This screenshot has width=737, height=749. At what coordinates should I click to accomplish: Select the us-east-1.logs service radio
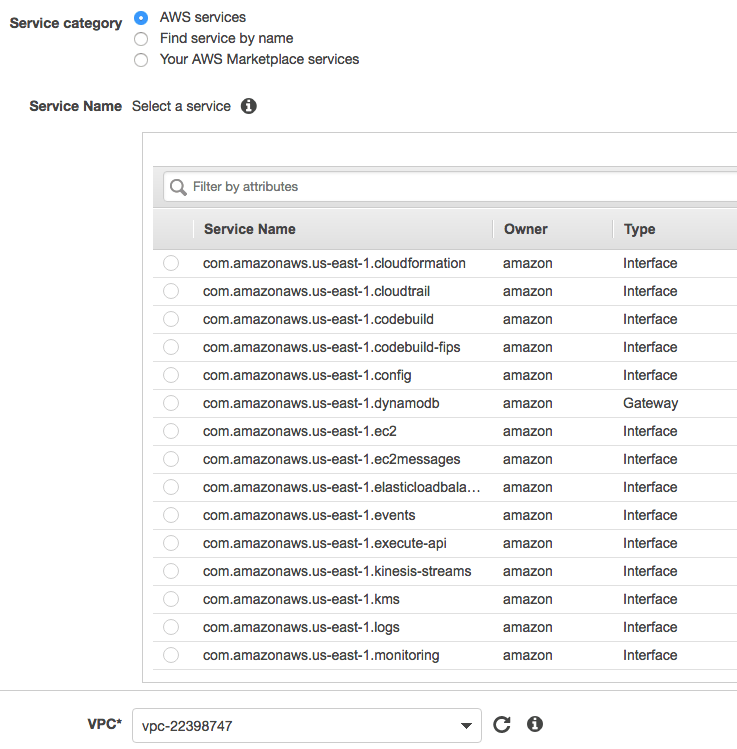[171, 627]
